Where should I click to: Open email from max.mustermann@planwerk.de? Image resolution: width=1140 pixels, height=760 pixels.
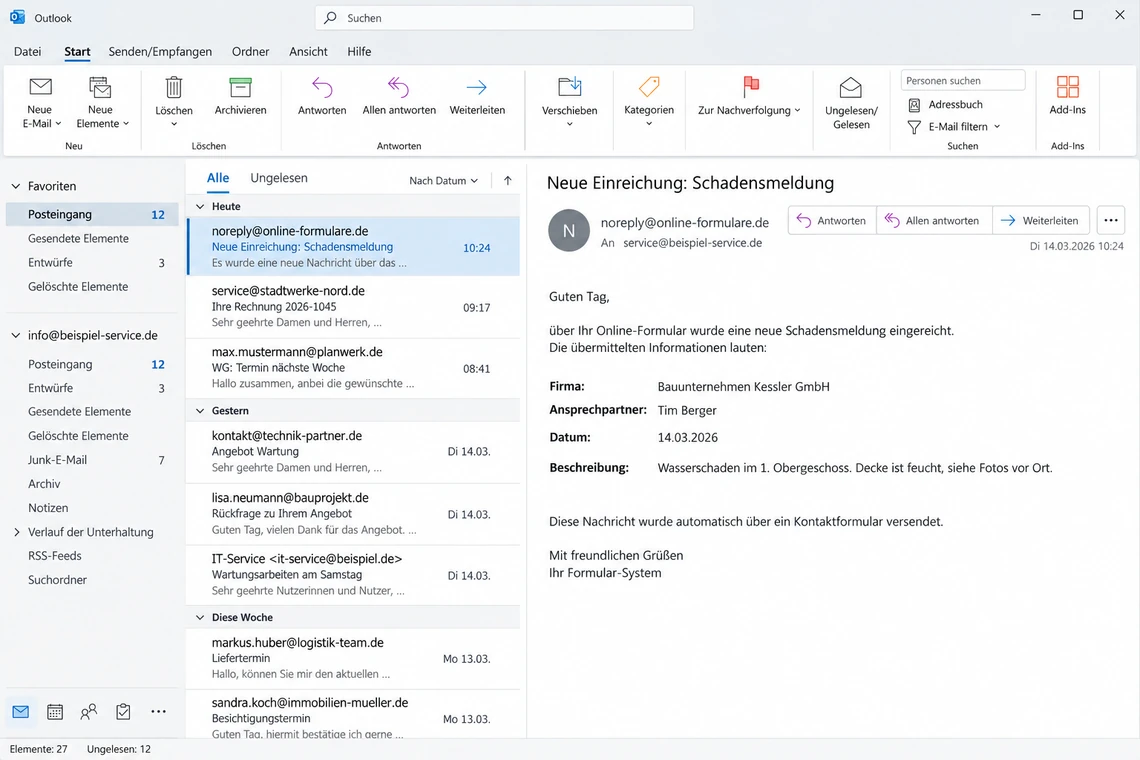[x=353, y=368]
